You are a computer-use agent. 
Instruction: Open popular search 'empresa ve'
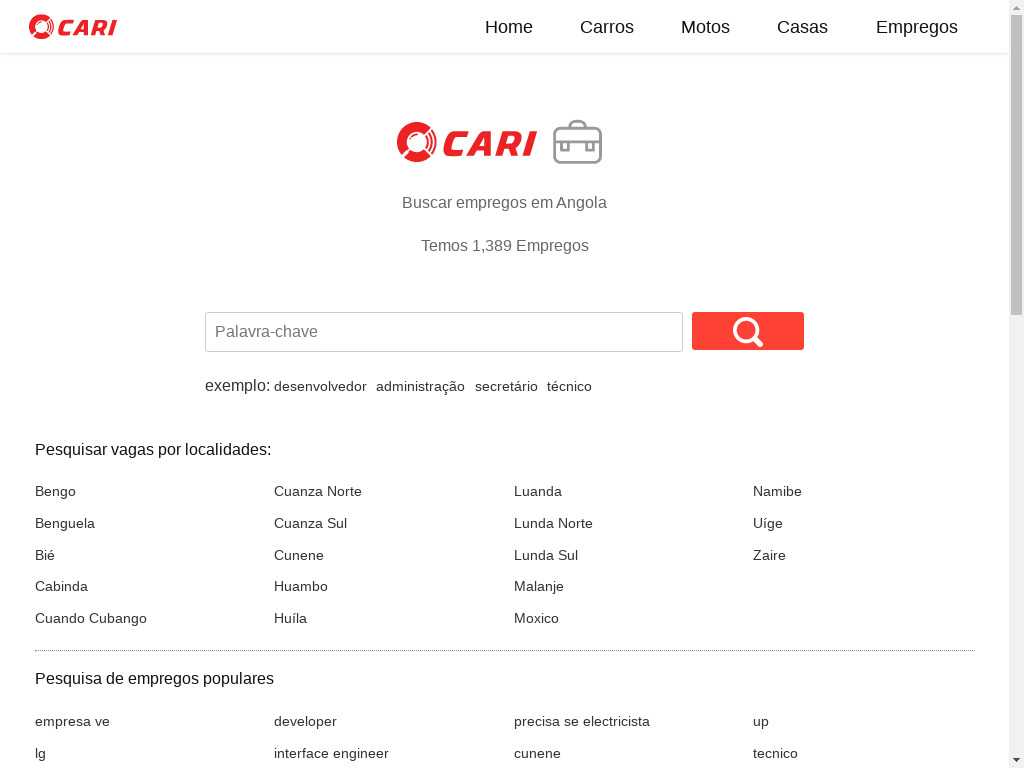72,722
